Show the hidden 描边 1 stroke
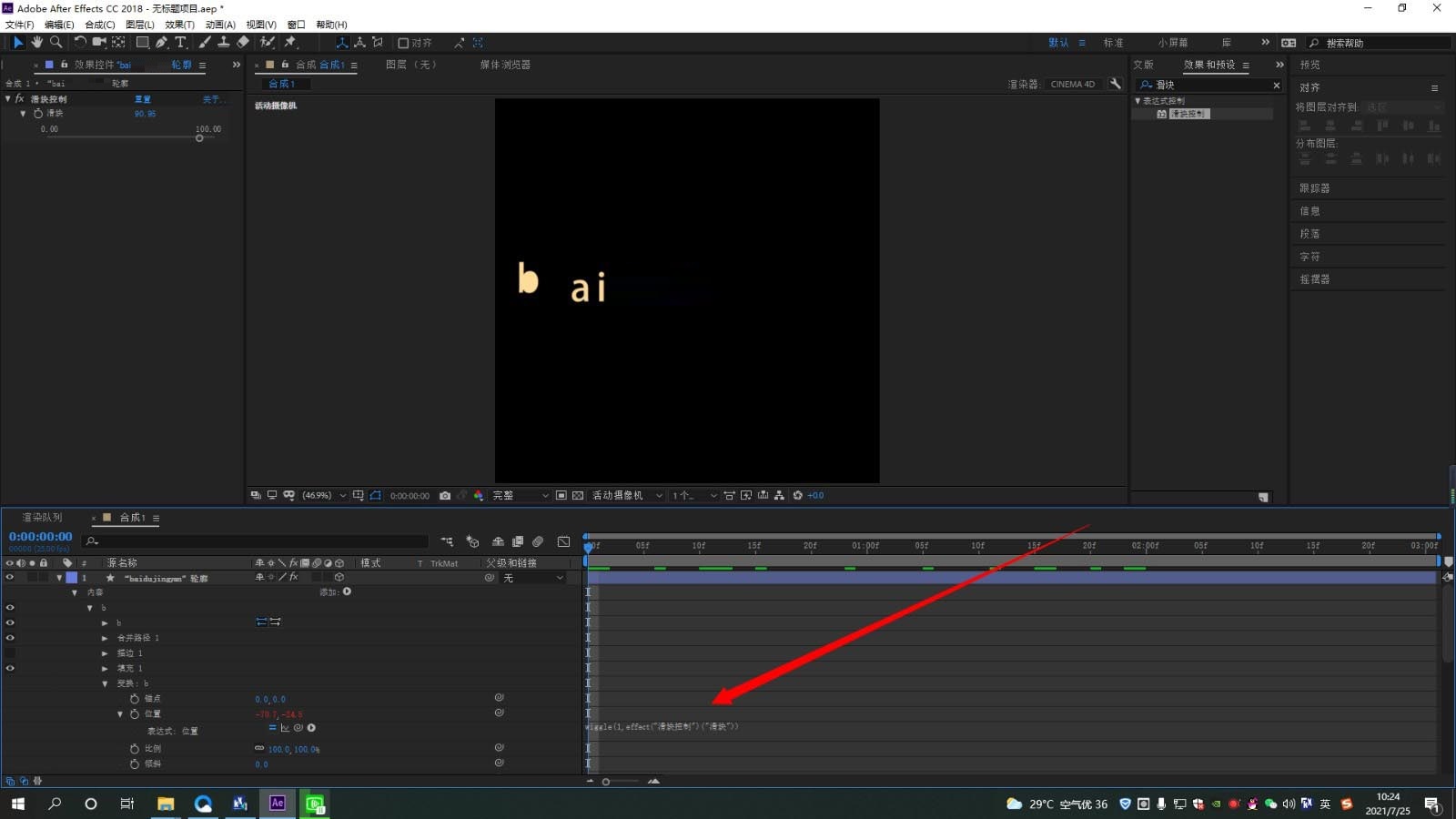The image size is (1456, 819). point(10,653)
